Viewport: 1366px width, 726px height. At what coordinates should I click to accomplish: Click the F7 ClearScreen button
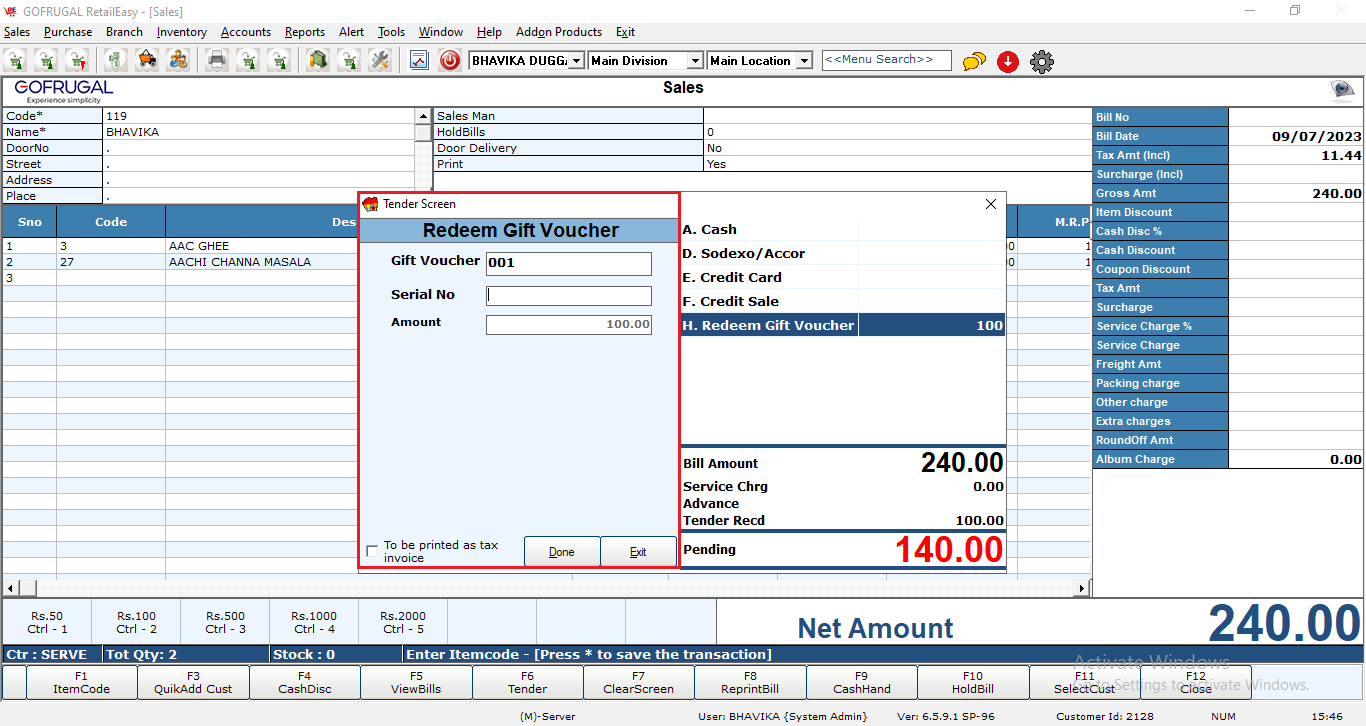(639, 683)
